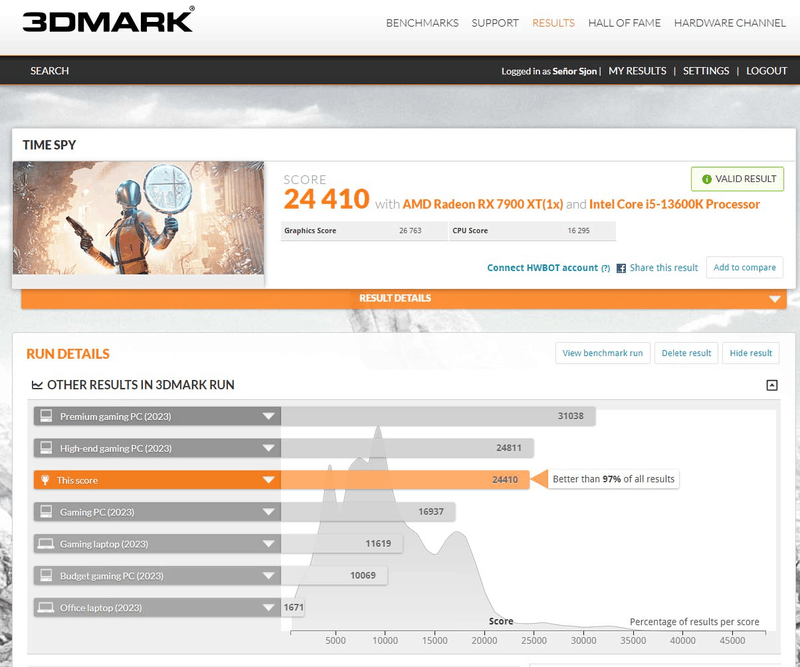Click the Run Details heading

(x=68, y=354)
